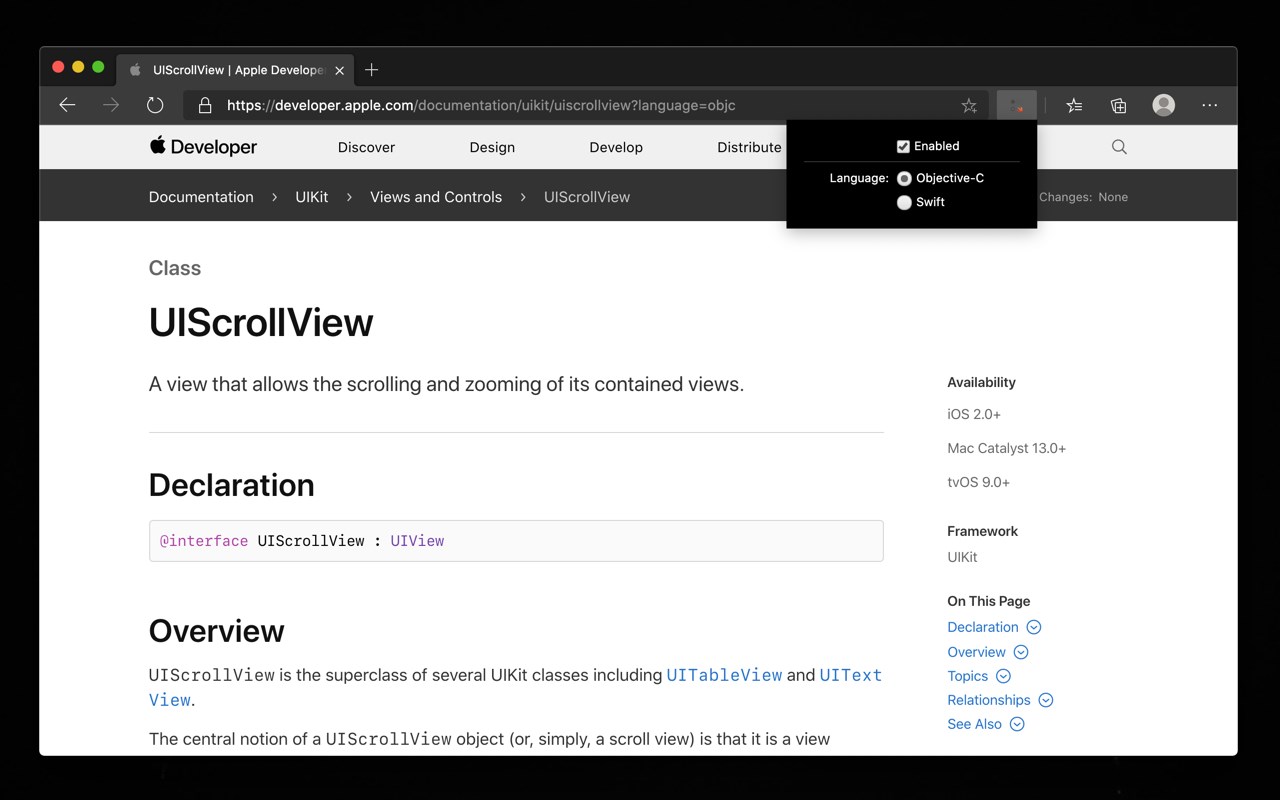Open a new browser tab

[x=372, y=70]
